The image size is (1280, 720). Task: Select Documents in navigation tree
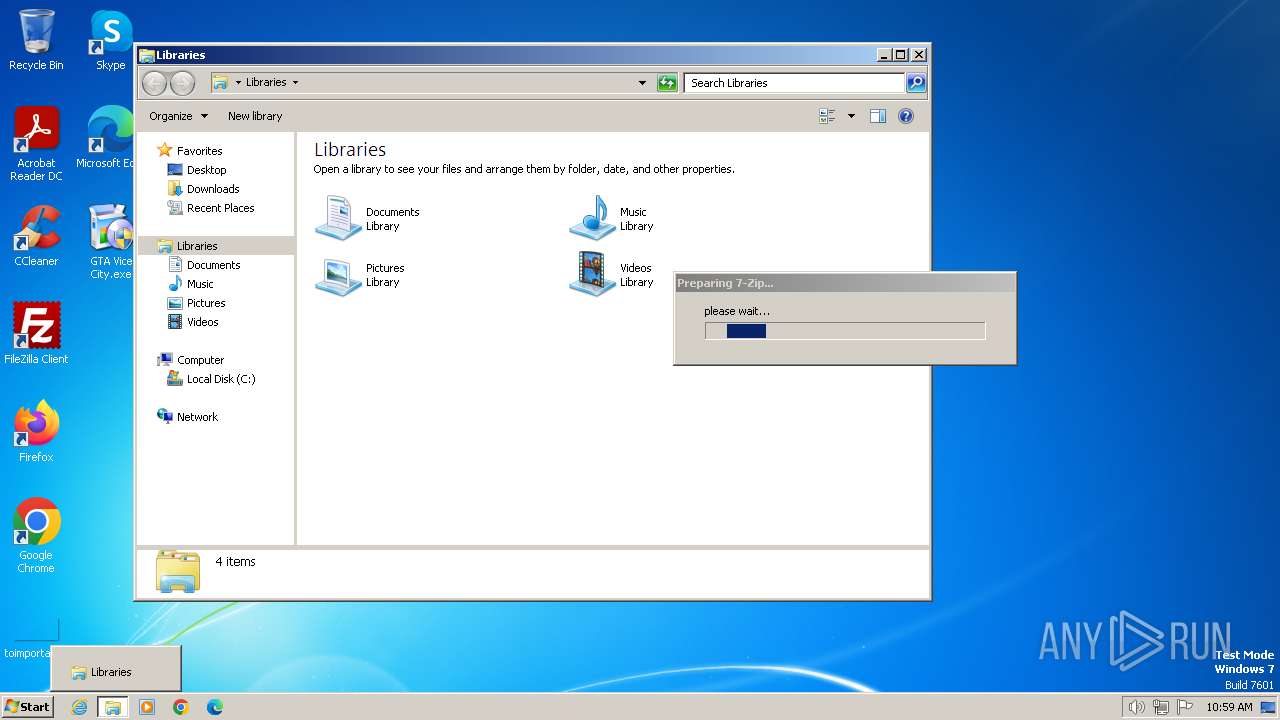click(213, 265)
